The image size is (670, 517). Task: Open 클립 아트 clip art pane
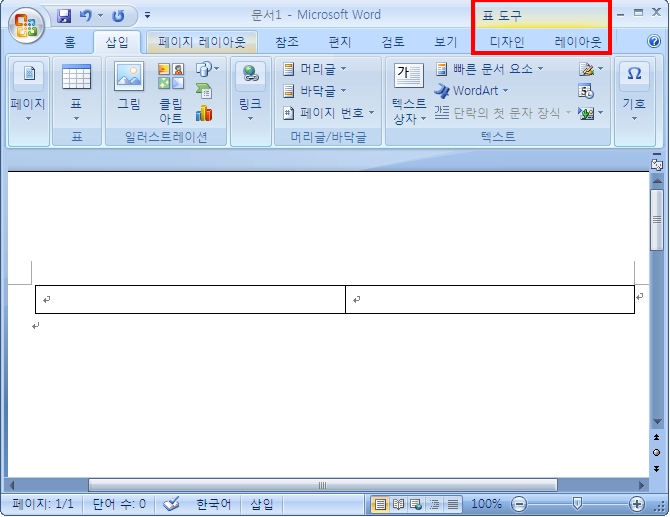[x=171, y=92]
